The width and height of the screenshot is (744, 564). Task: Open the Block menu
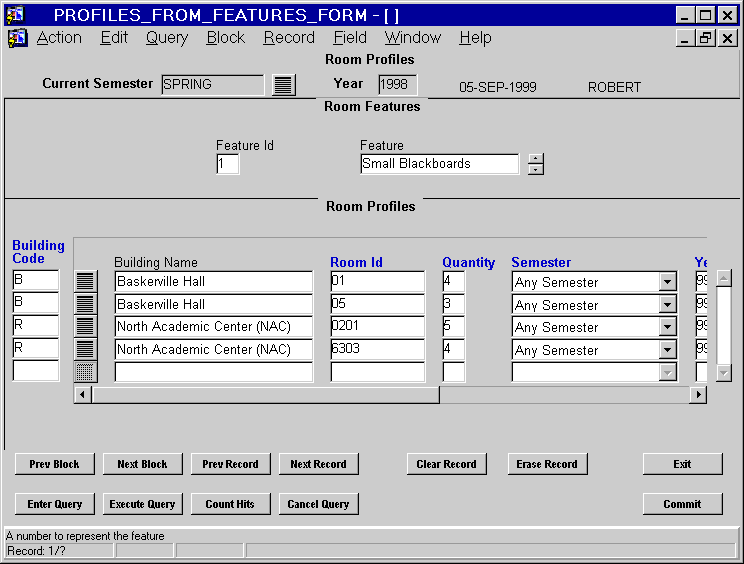click(226, 37)
